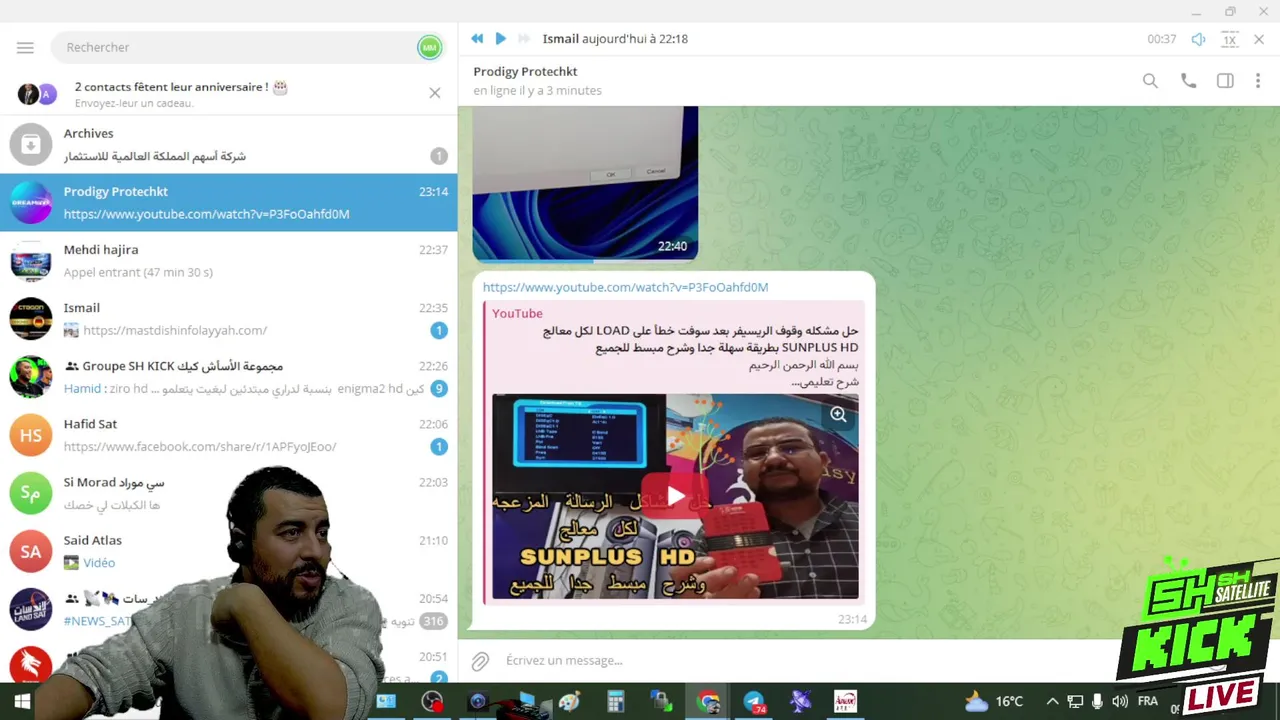Image resolution: width=1280 pixels, height=720 pixels.
Task: Open the Mehdi hajira chat
Action: point(228,260)
